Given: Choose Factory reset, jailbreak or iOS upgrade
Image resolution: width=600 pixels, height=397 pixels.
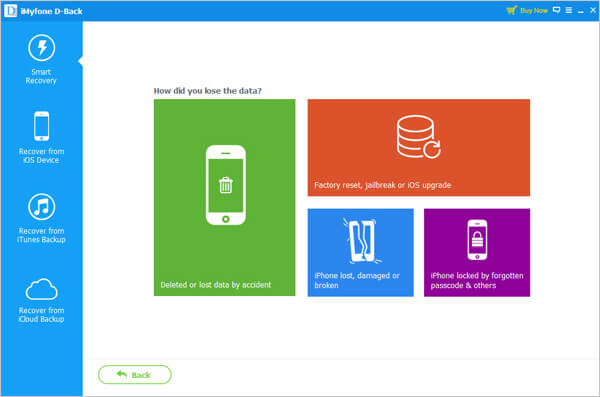Looking at the screenshot, I should point(419,148).
